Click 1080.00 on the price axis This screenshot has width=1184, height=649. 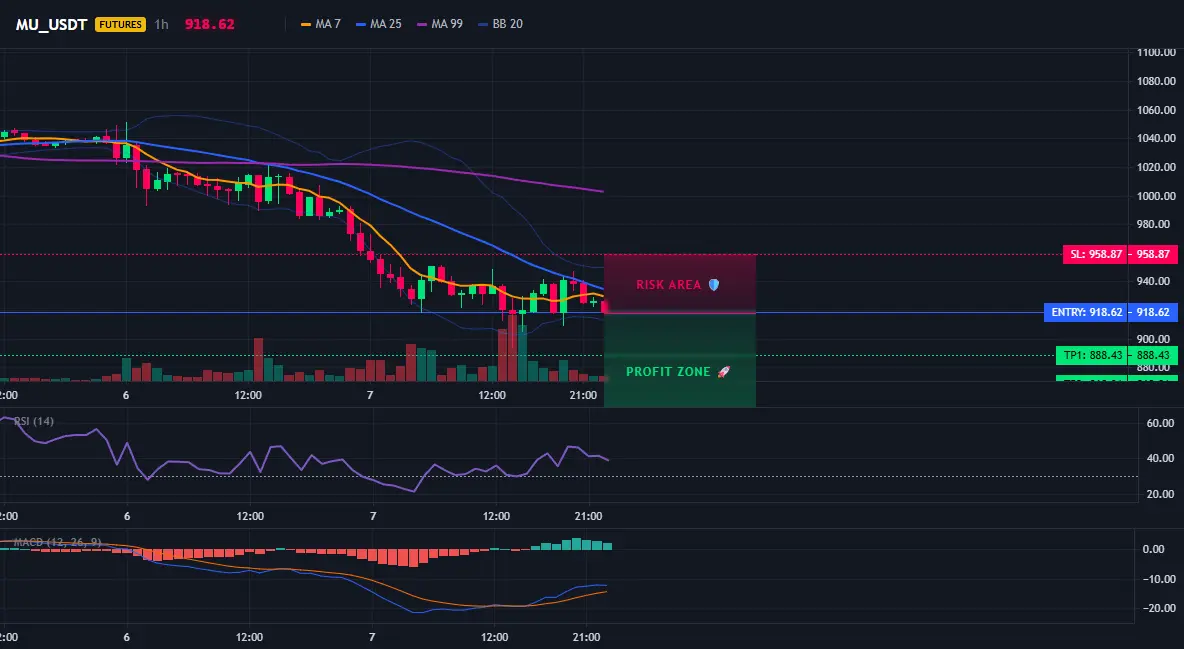coord(1156,82)
